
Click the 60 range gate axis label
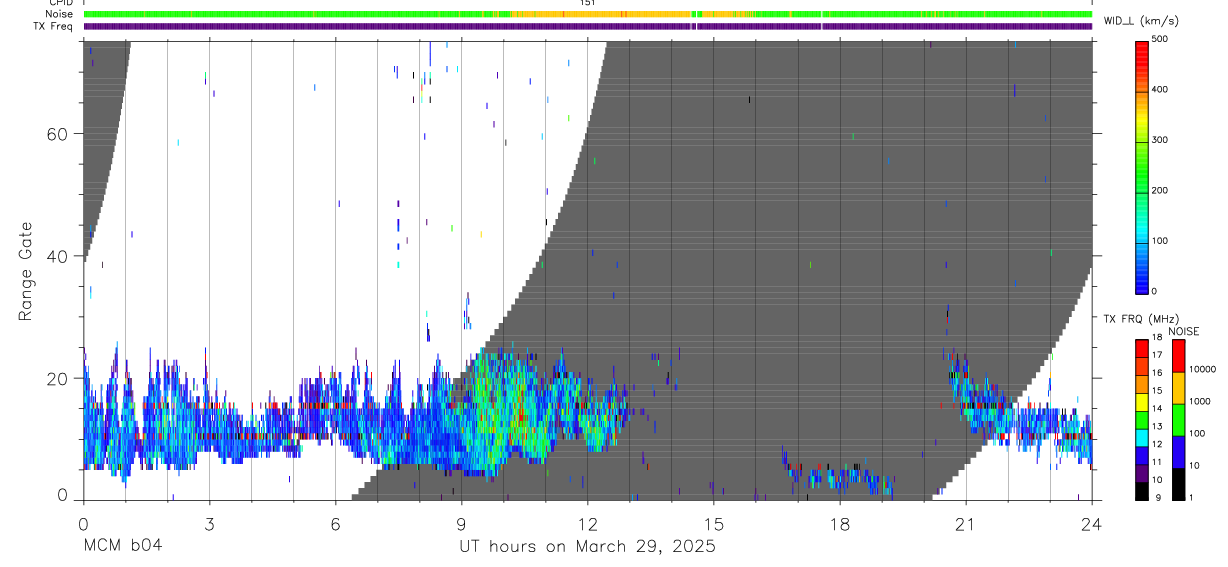(59, 134)
